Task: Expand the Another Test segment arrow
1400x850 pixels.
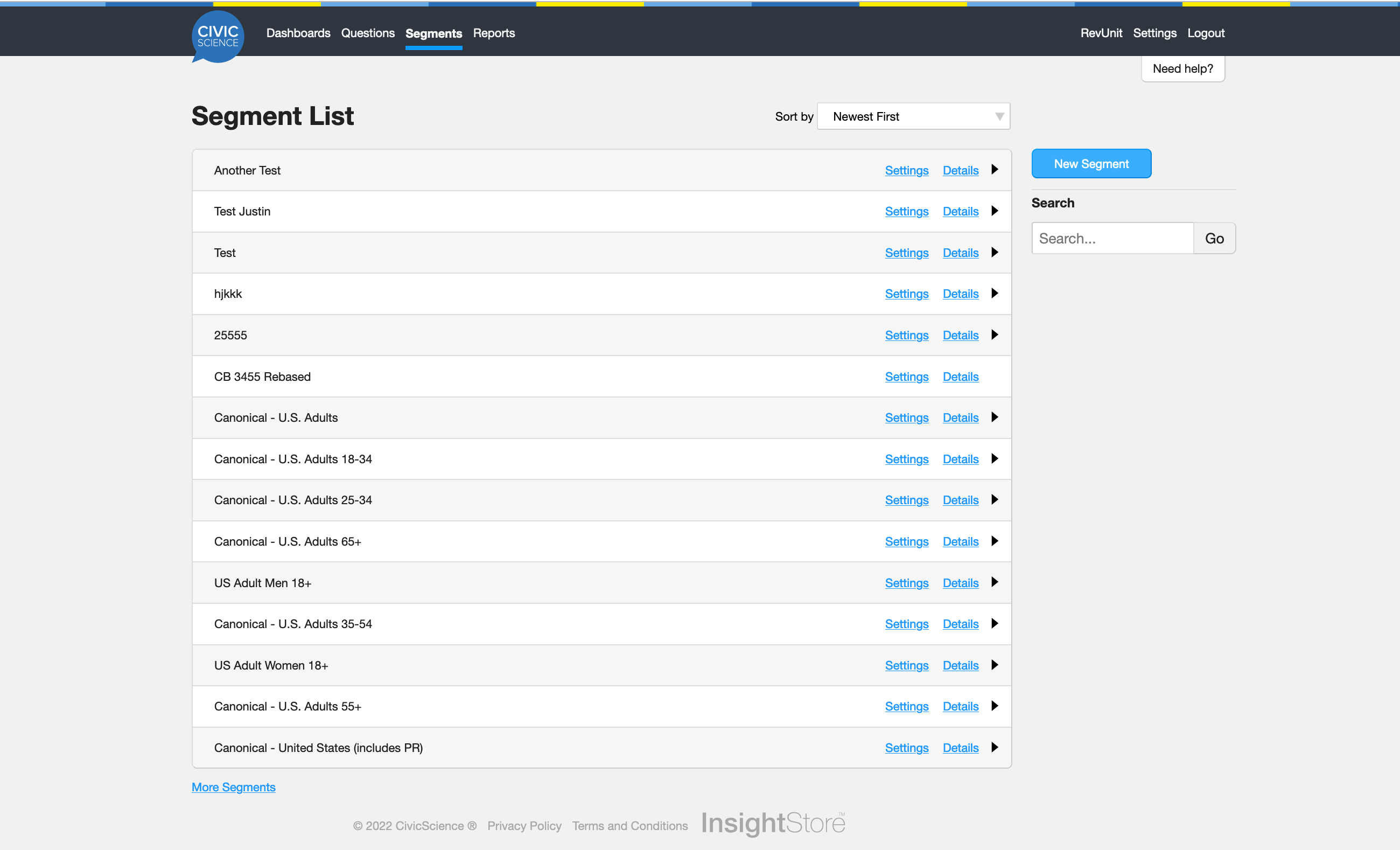Action: click(995, 170)
